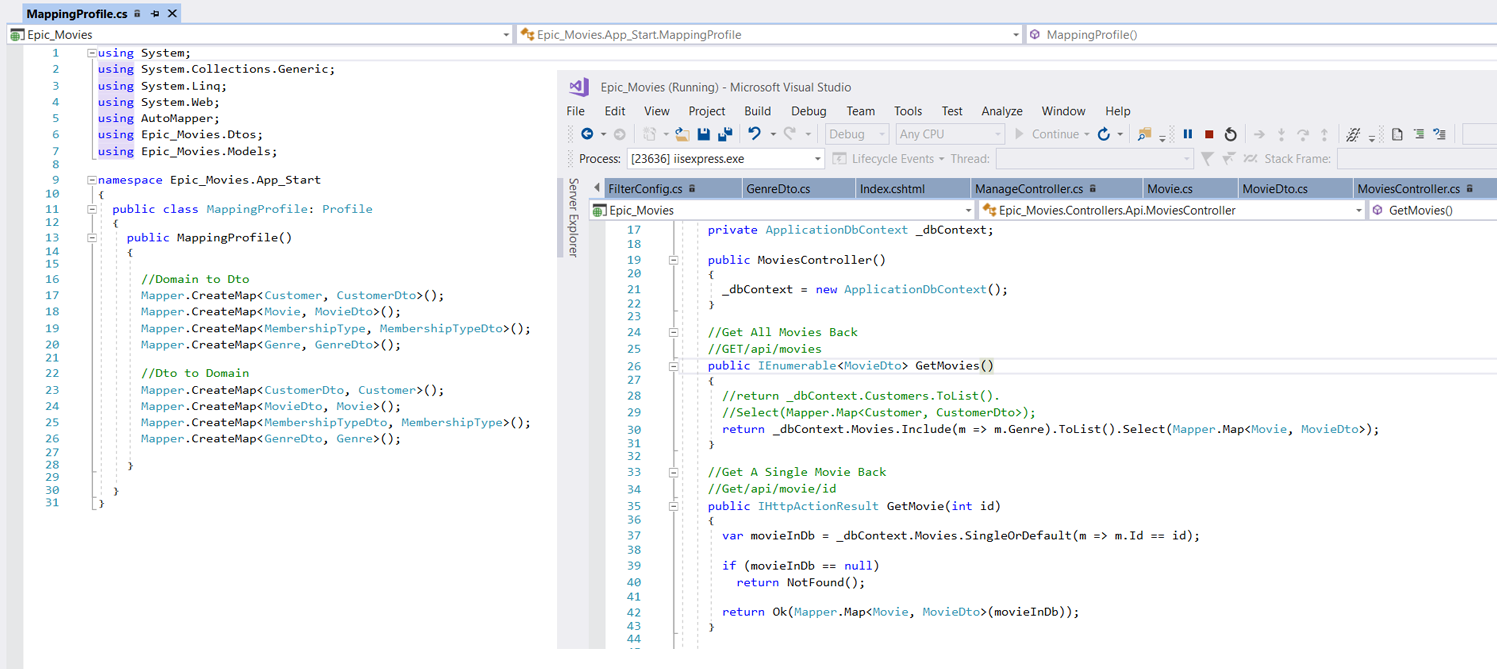Click the tab scroll left arrow
Viewport: 1497px width, 669px height.
tap(597, 188)
